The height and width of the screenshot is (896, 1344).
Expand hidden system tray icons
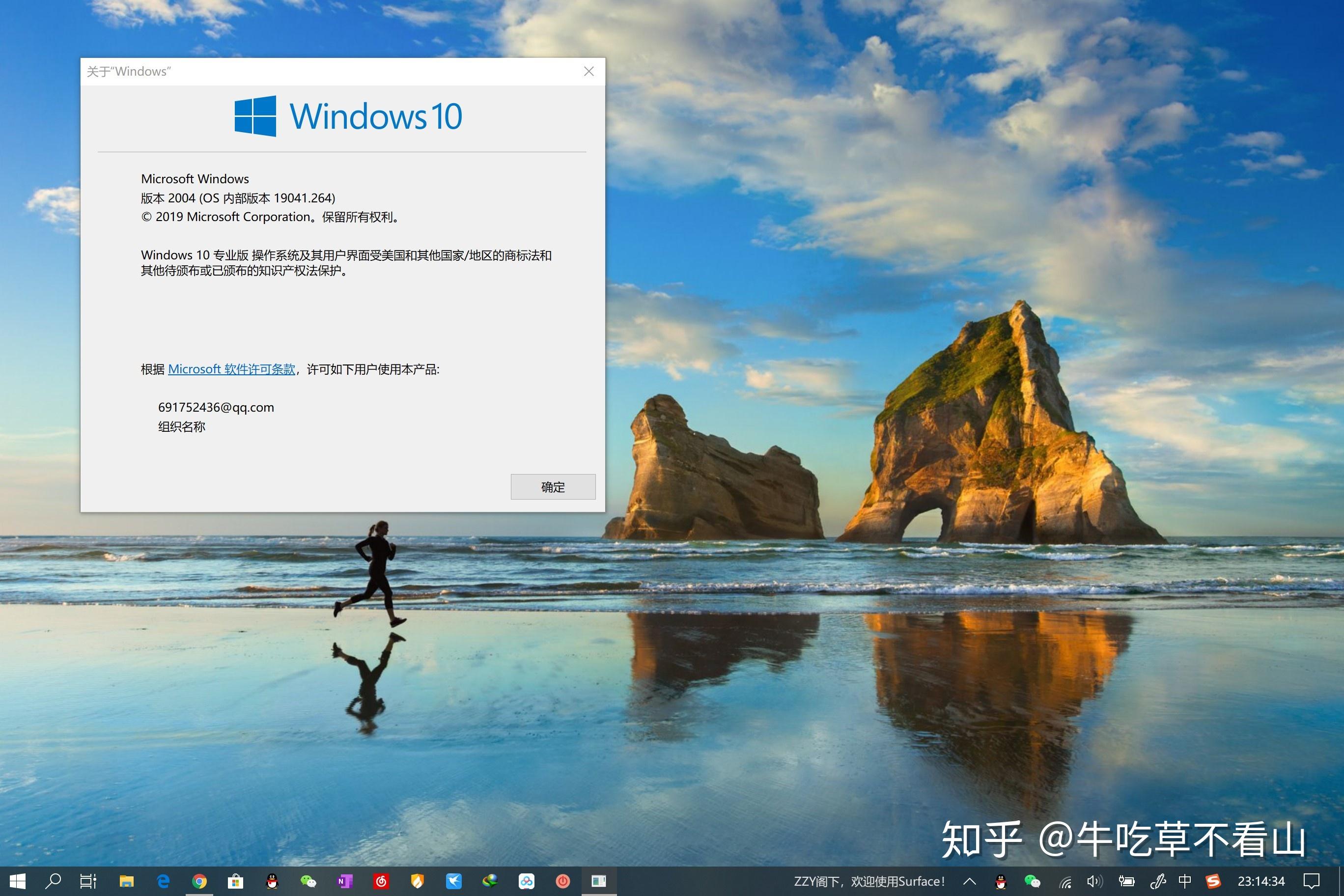972,882
